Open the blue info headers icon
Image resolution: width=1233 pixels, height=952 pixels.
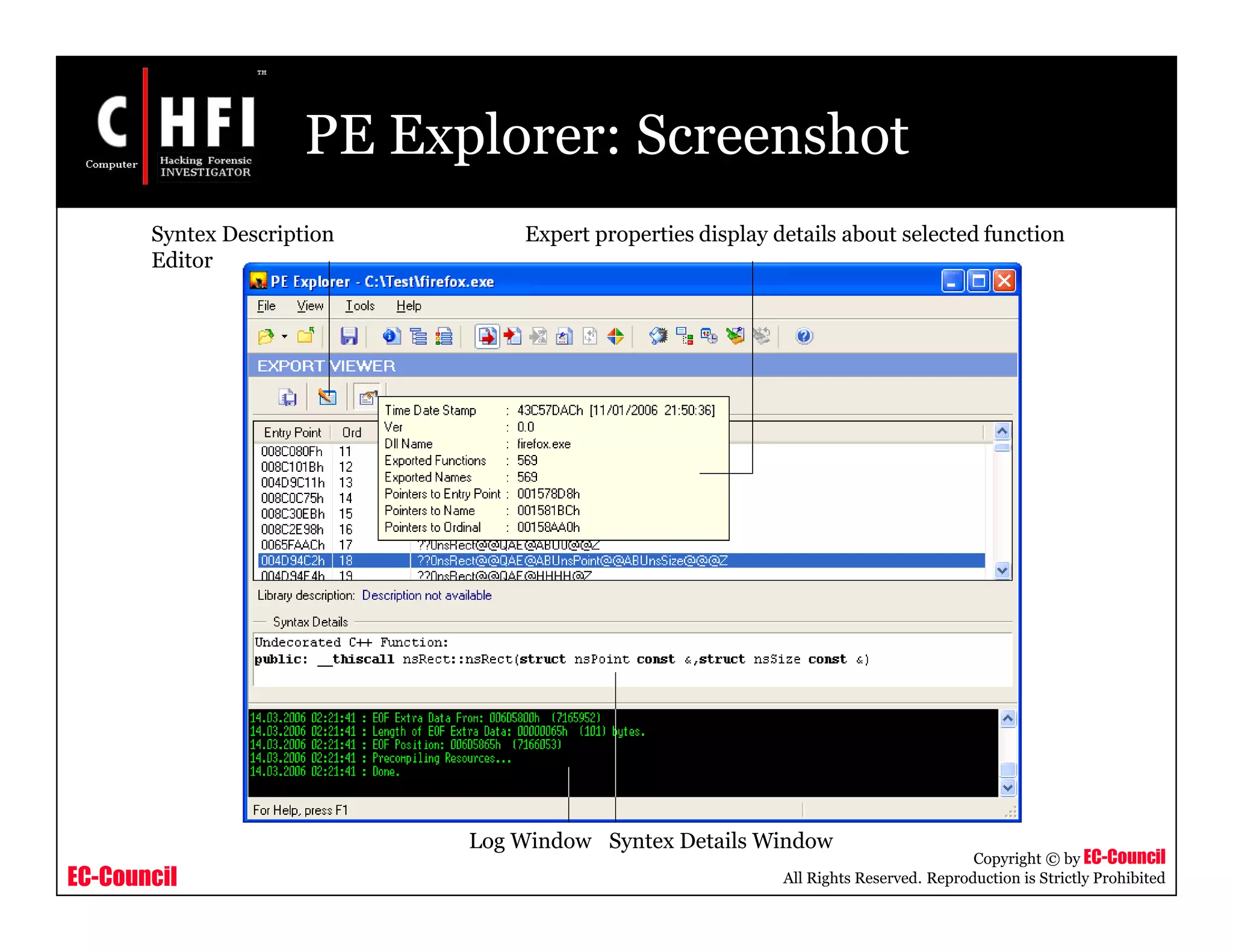(391, 336)
